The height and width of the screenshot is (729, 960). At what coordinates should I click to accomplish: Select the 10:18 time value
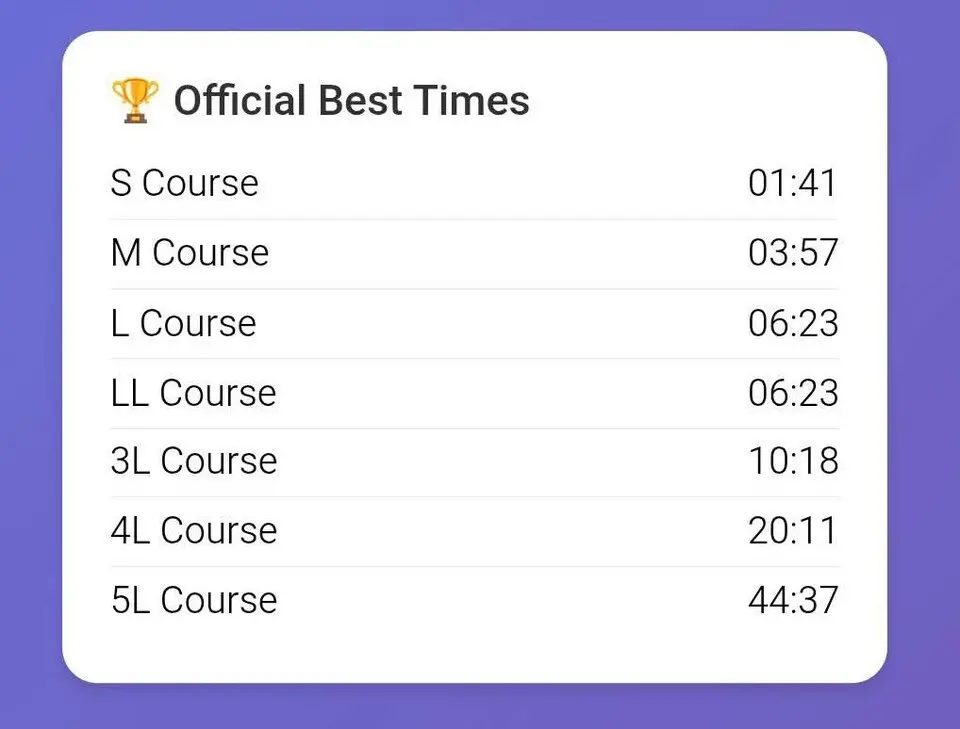[792, 461]
